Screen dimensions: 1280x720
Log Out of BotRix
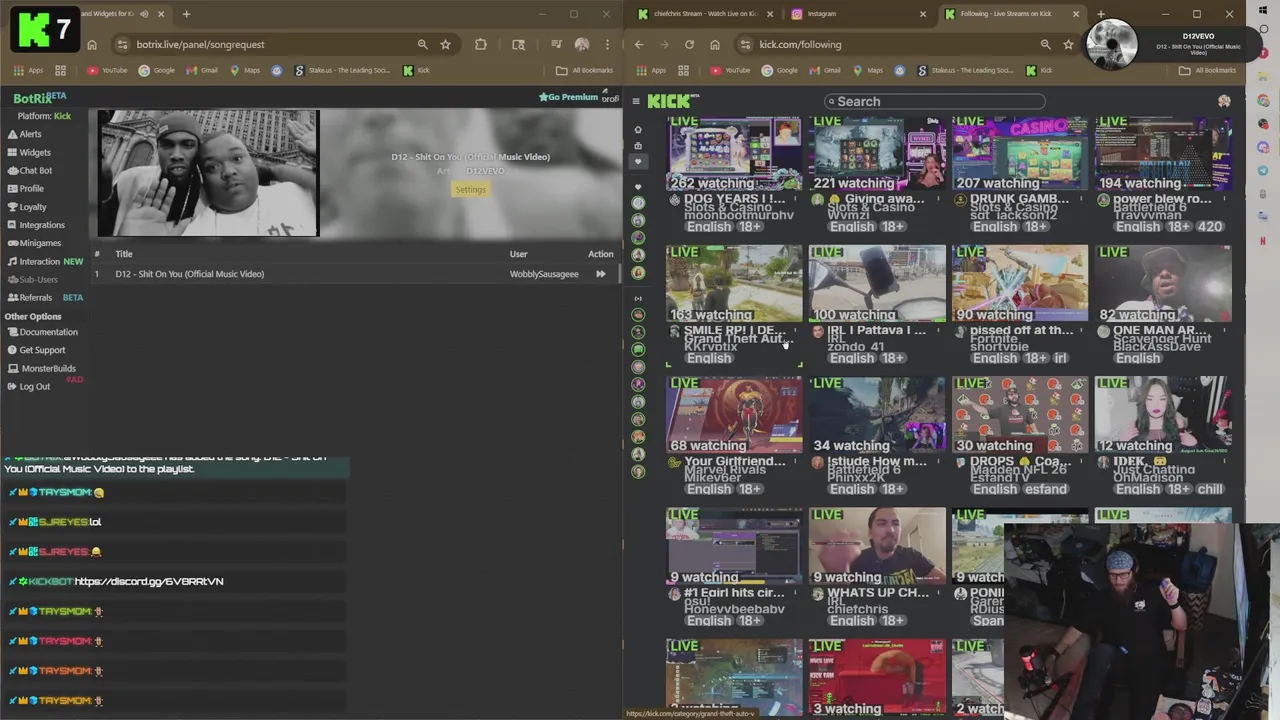click(28, 386)
